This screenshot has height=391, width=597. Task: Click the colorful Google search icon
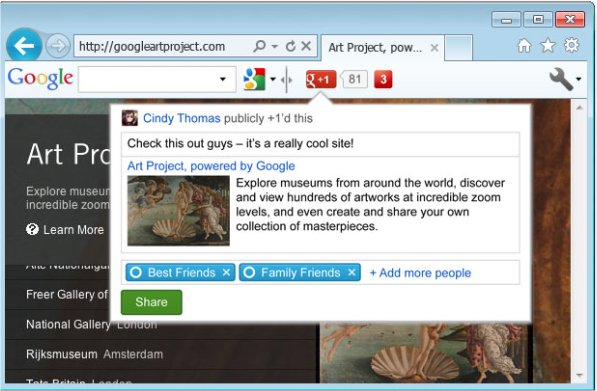pos(254,79)
